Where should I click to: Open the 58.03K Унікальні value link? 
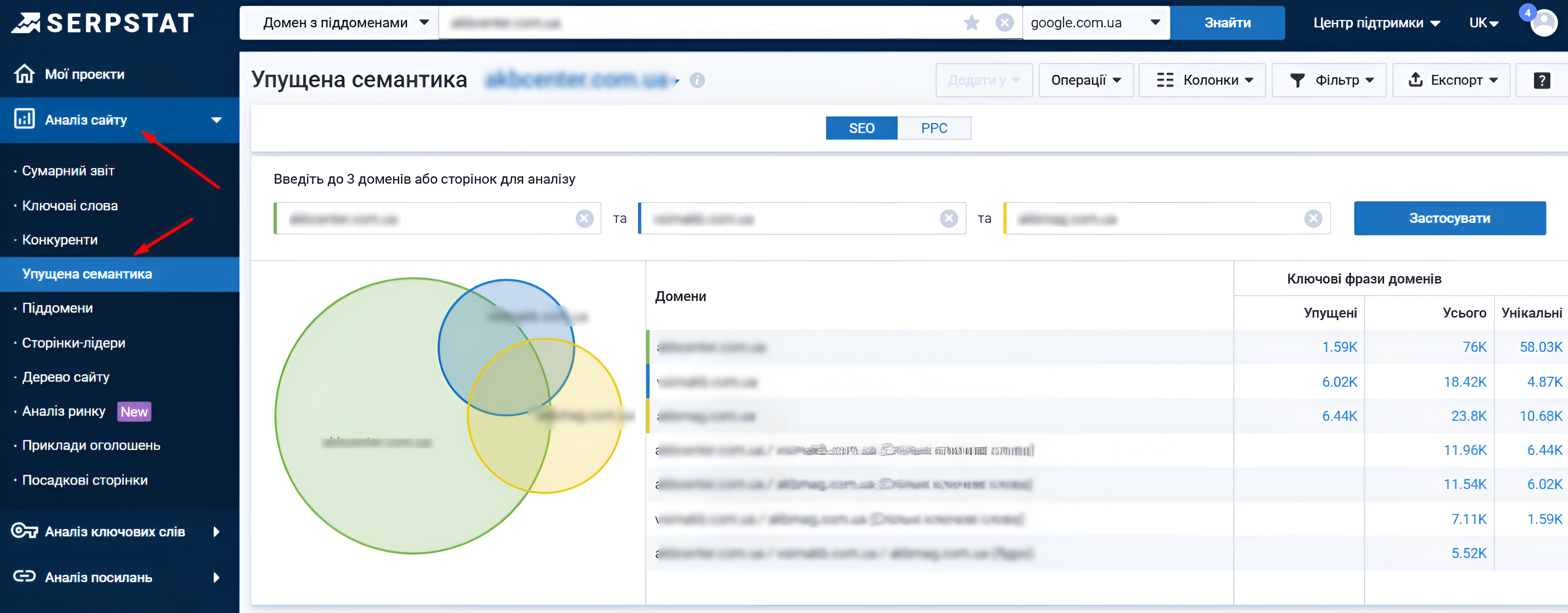pos(1541,347)
